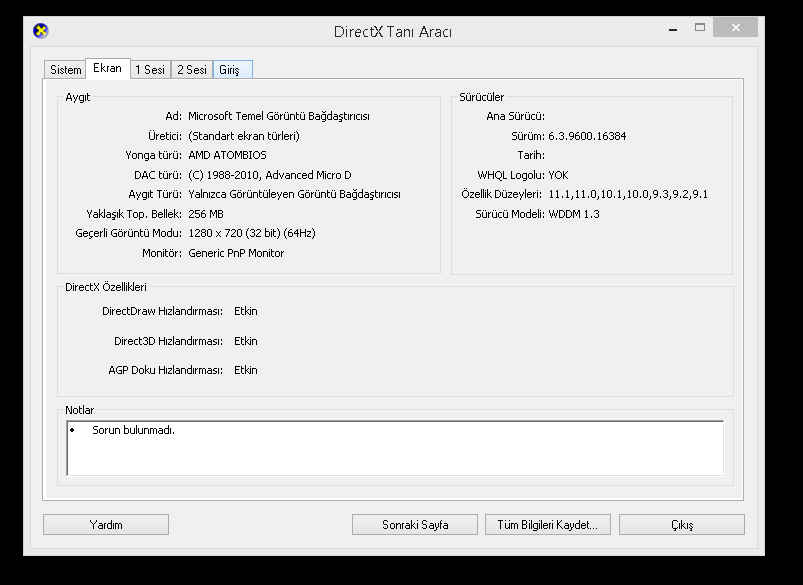The width and height of the screenshot is (803, 585).
Task: Click the 'DirectX Özellikleri' group title
Action: [x=105, y=287]
